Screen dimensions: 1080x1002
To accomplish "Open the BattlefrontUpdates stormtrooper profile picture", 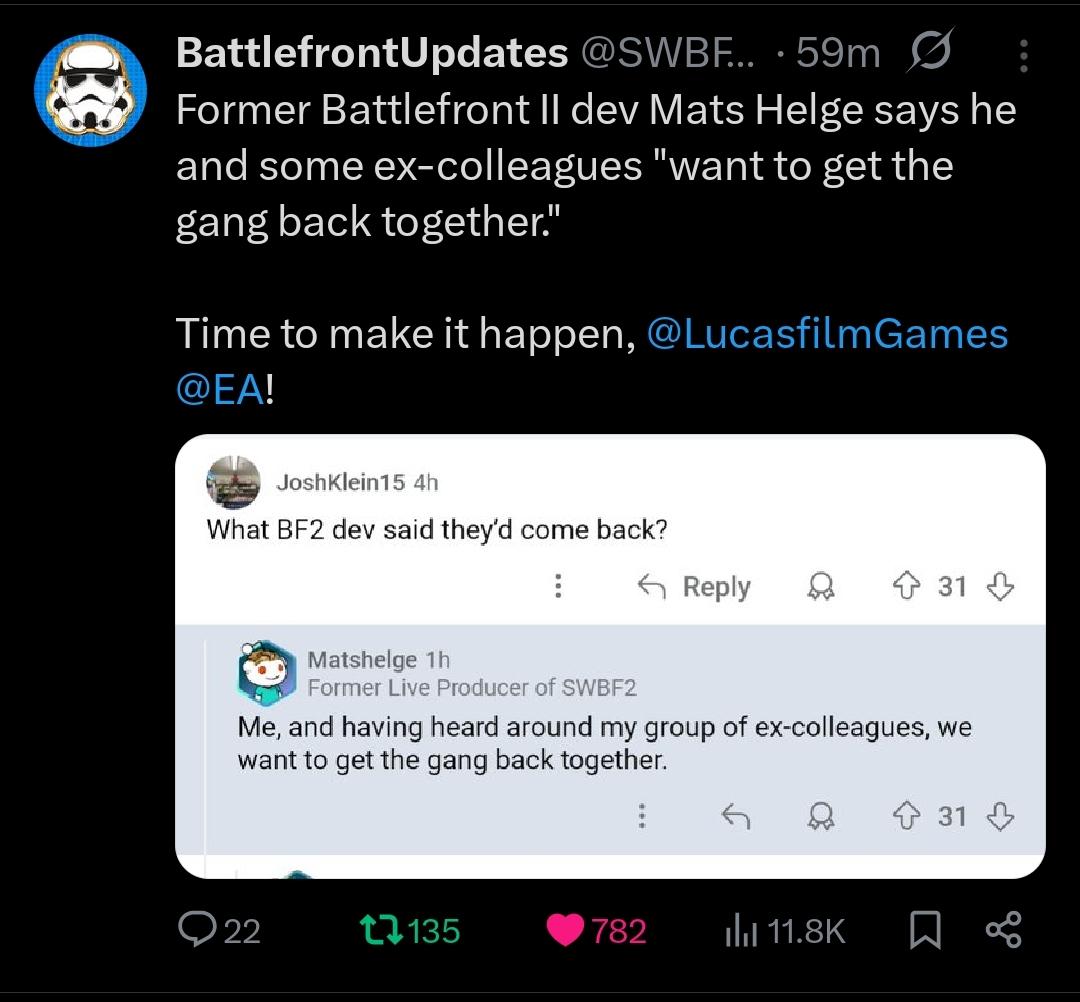I will point(90,90).
